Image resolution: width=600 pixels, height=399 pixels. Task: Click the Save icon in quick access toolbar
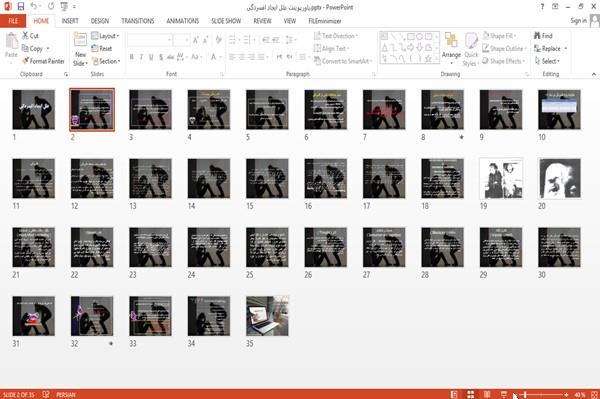tap(21, 7)
